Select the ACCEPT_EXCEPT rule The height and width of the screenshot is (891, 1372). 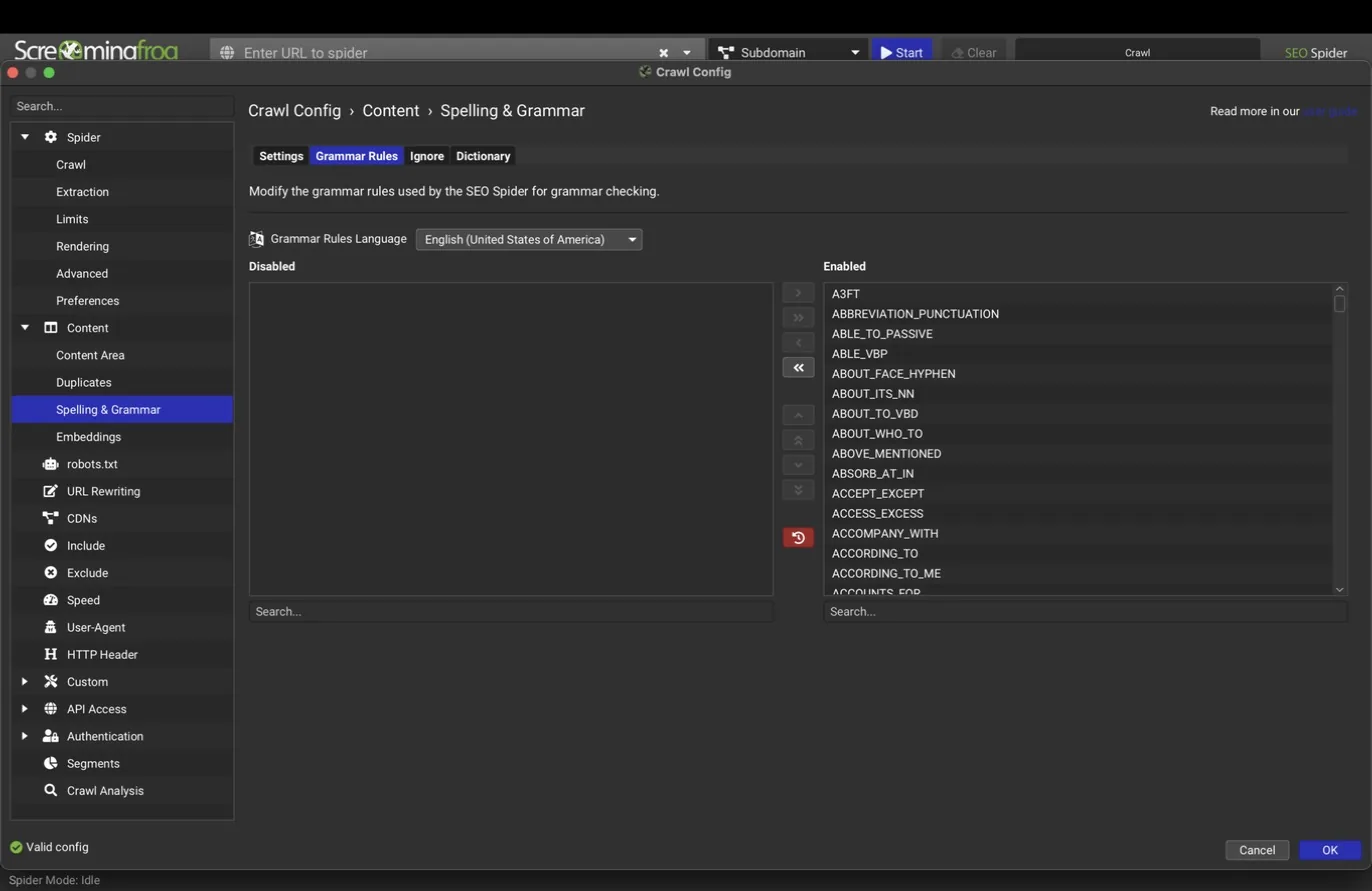tap(1078, 494)
